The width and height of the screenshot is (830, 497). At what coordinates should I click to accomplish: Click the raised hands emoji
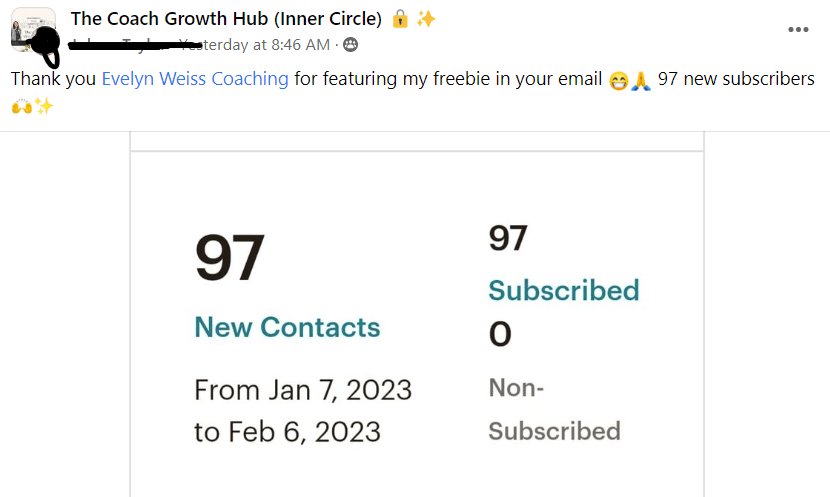(21, 105)
